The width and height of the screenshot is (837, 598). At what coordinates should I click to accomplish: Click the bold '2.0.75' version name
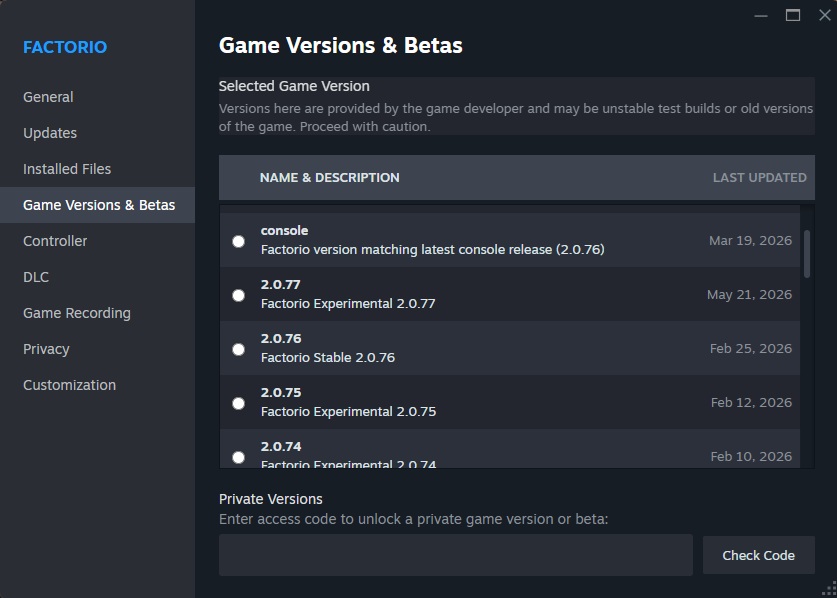pos(281,392)
